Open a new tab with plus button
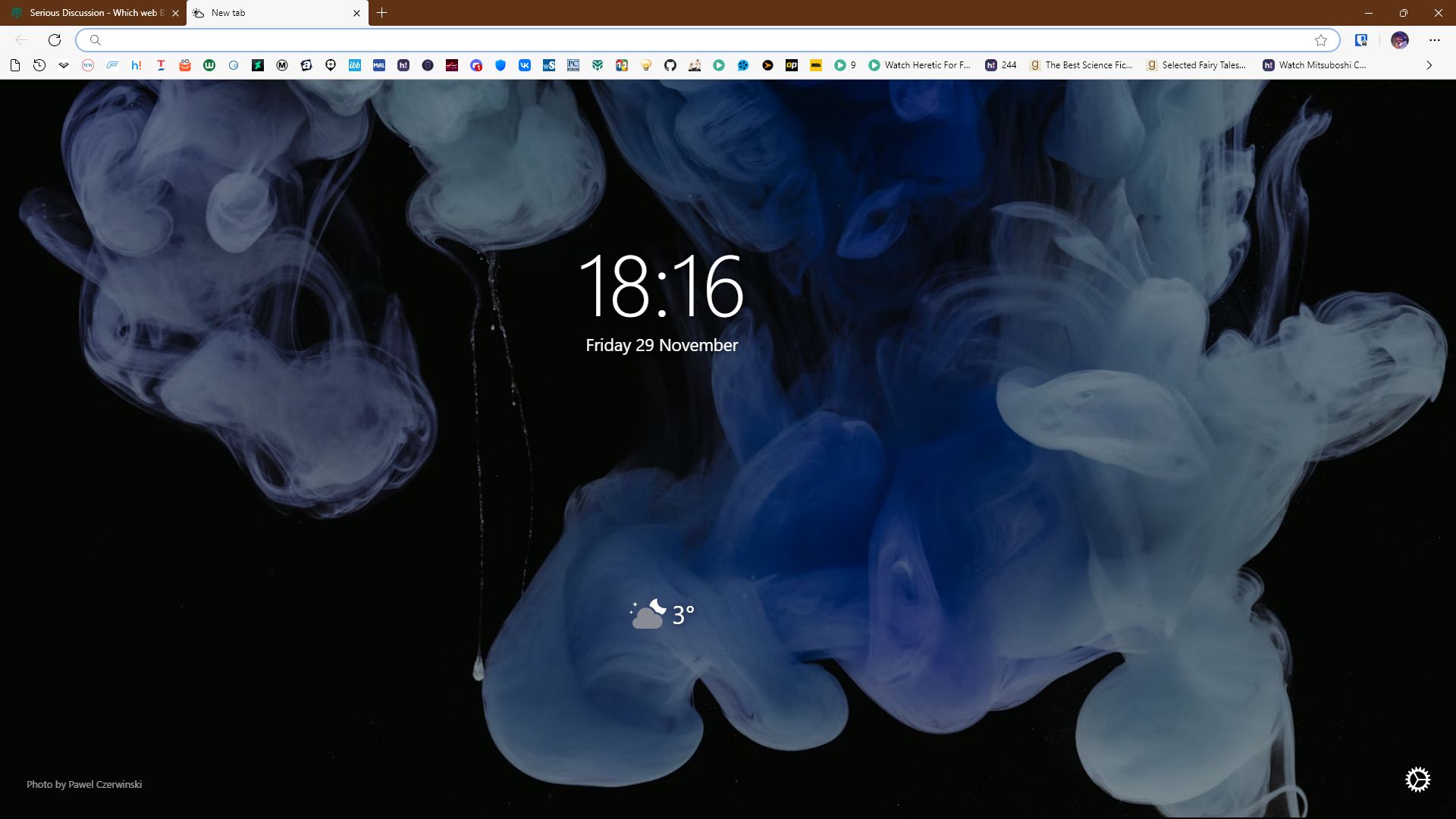Screen dimensions: 1456x819 pyautogui.click(x=382, y=13)
